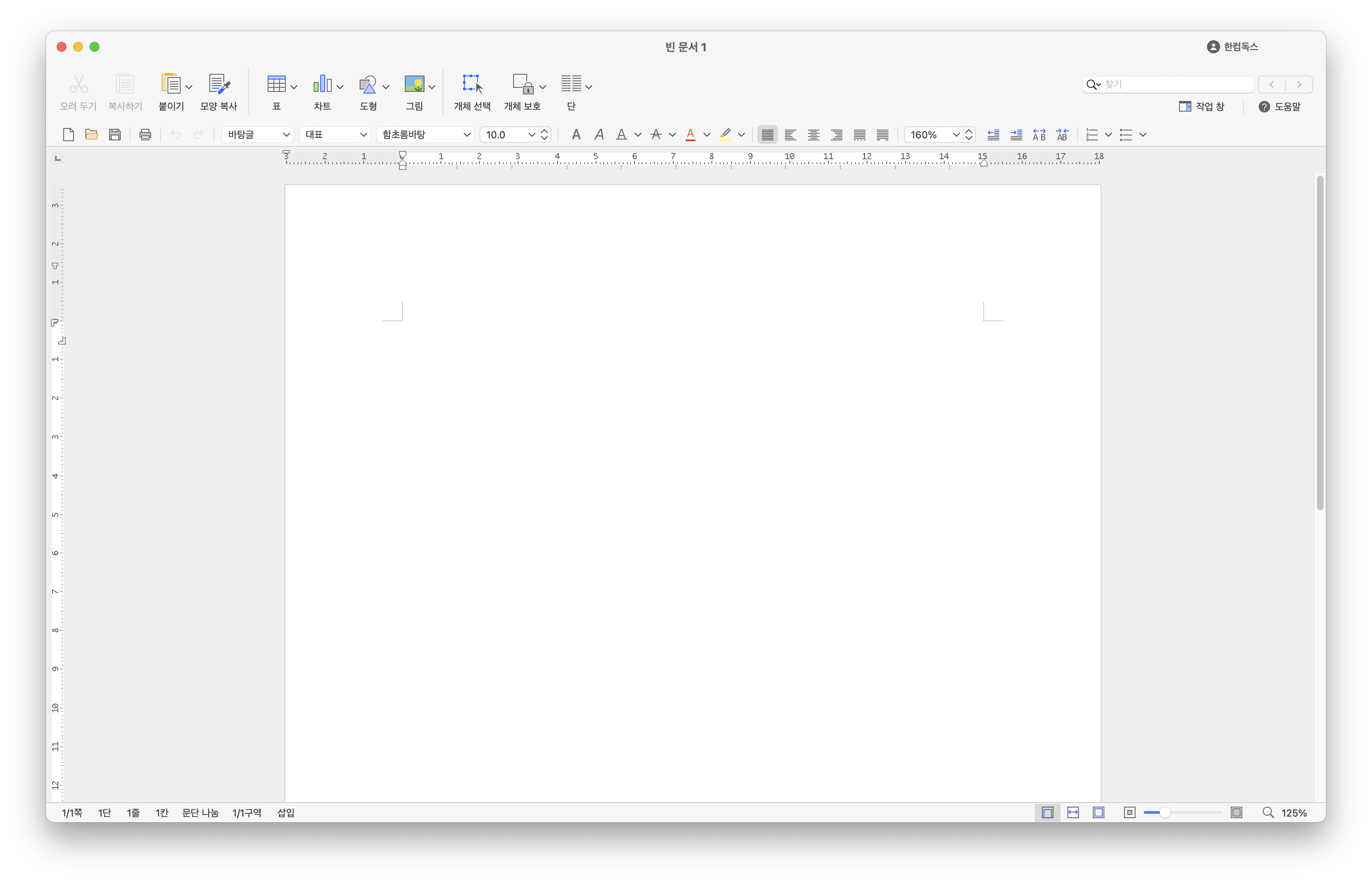Click the zoom slider in status bar
Image resolution: width=1372 pixels, height=883 pixels.
1165,812
